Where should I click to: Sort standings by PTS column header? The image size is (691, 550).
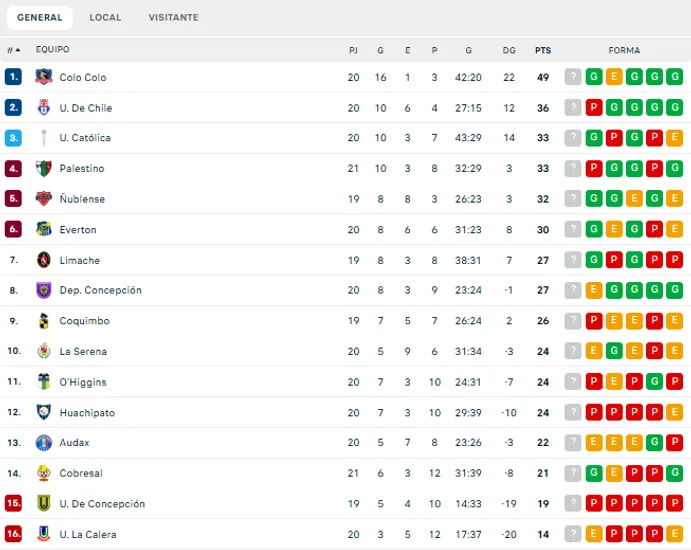543,50
